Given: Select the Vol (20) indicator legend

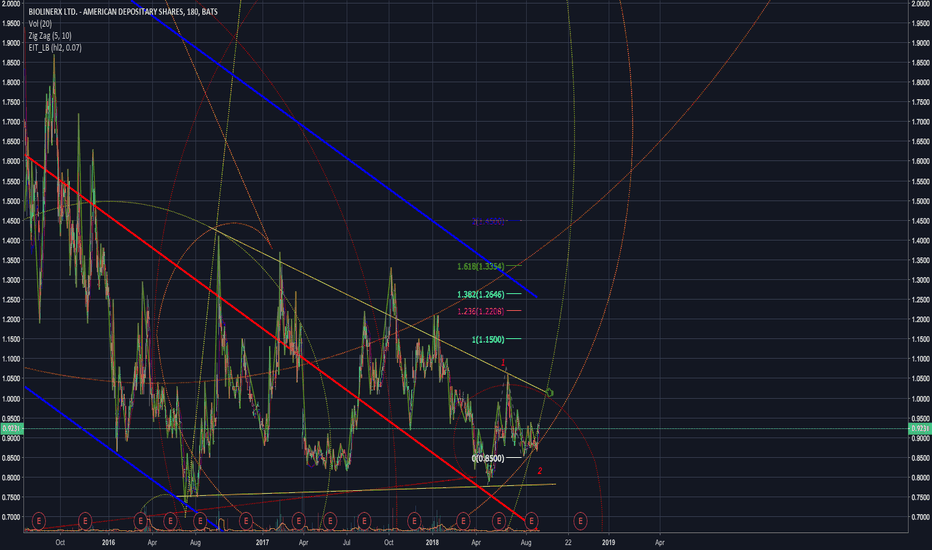Looking at the screenshot, I should pos(40,24).
